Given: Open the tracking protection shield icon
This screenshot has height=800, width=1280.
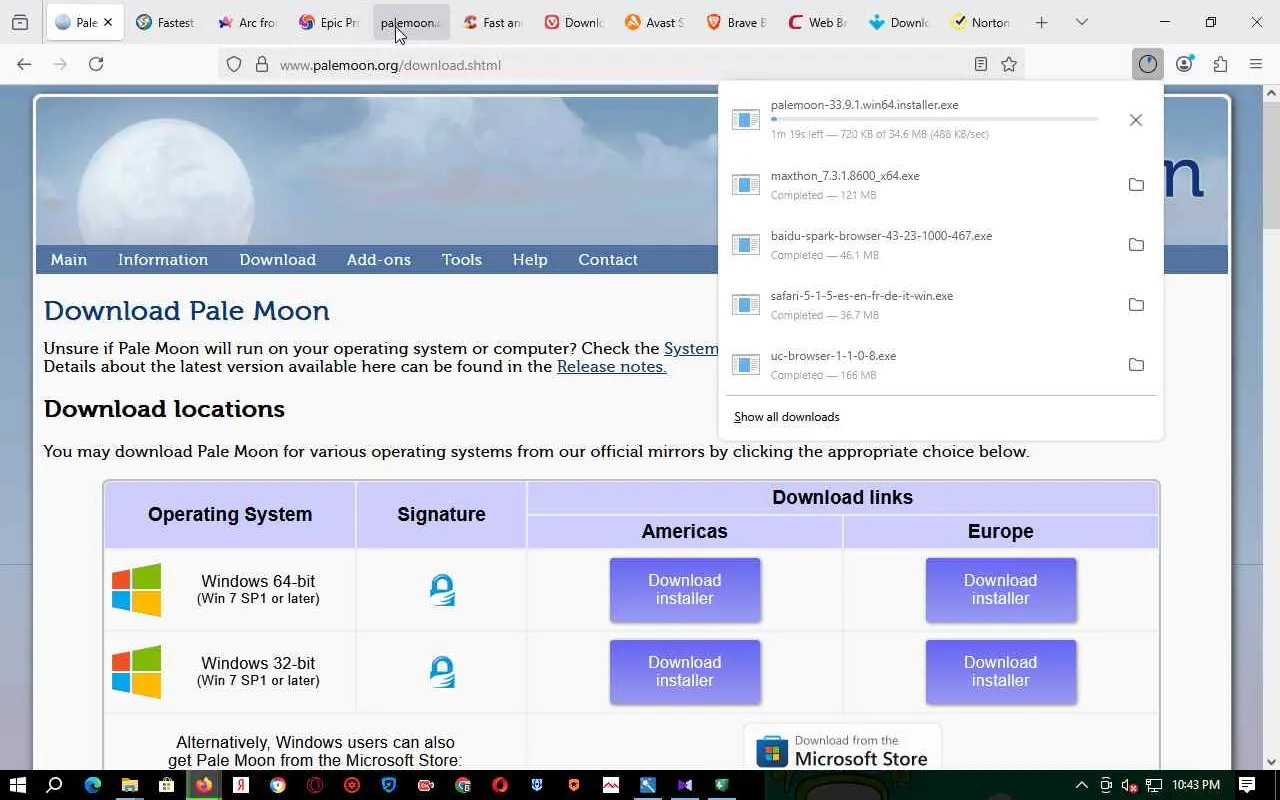Looking at the screenshot, I should pyautogui.click(x=234, y=64).
